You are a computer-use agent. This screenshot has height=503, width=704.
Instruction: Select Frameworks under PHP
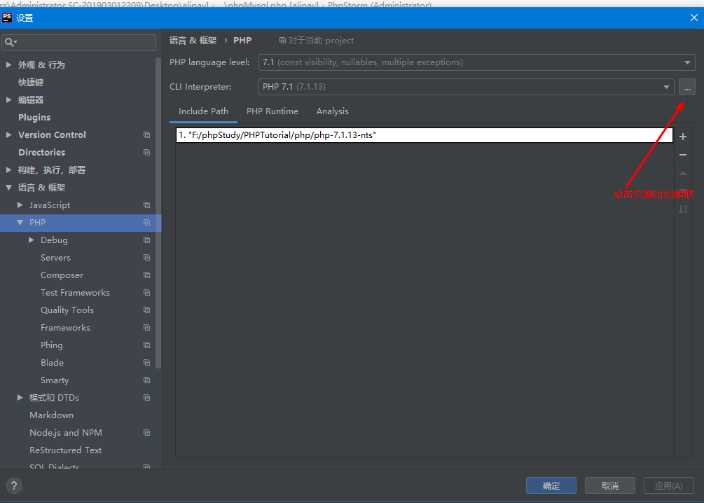click(x=65, y=327)
